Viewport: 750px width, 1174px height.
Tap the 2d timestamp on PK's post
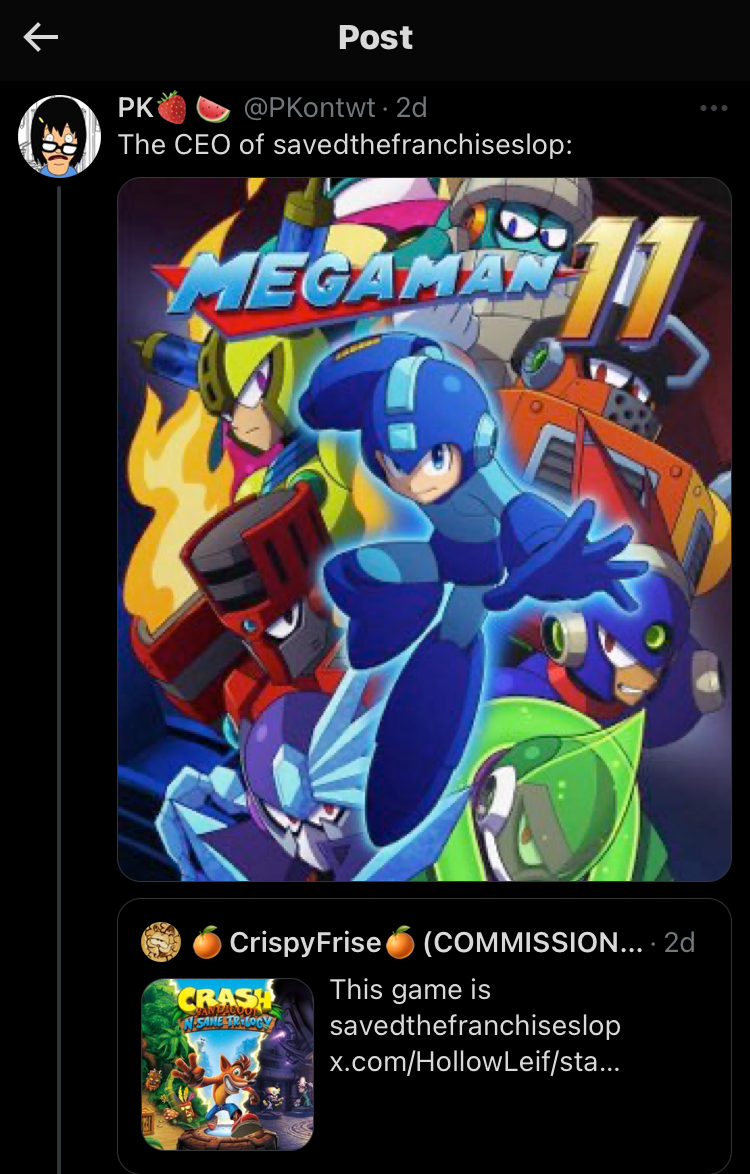point(411,109)
